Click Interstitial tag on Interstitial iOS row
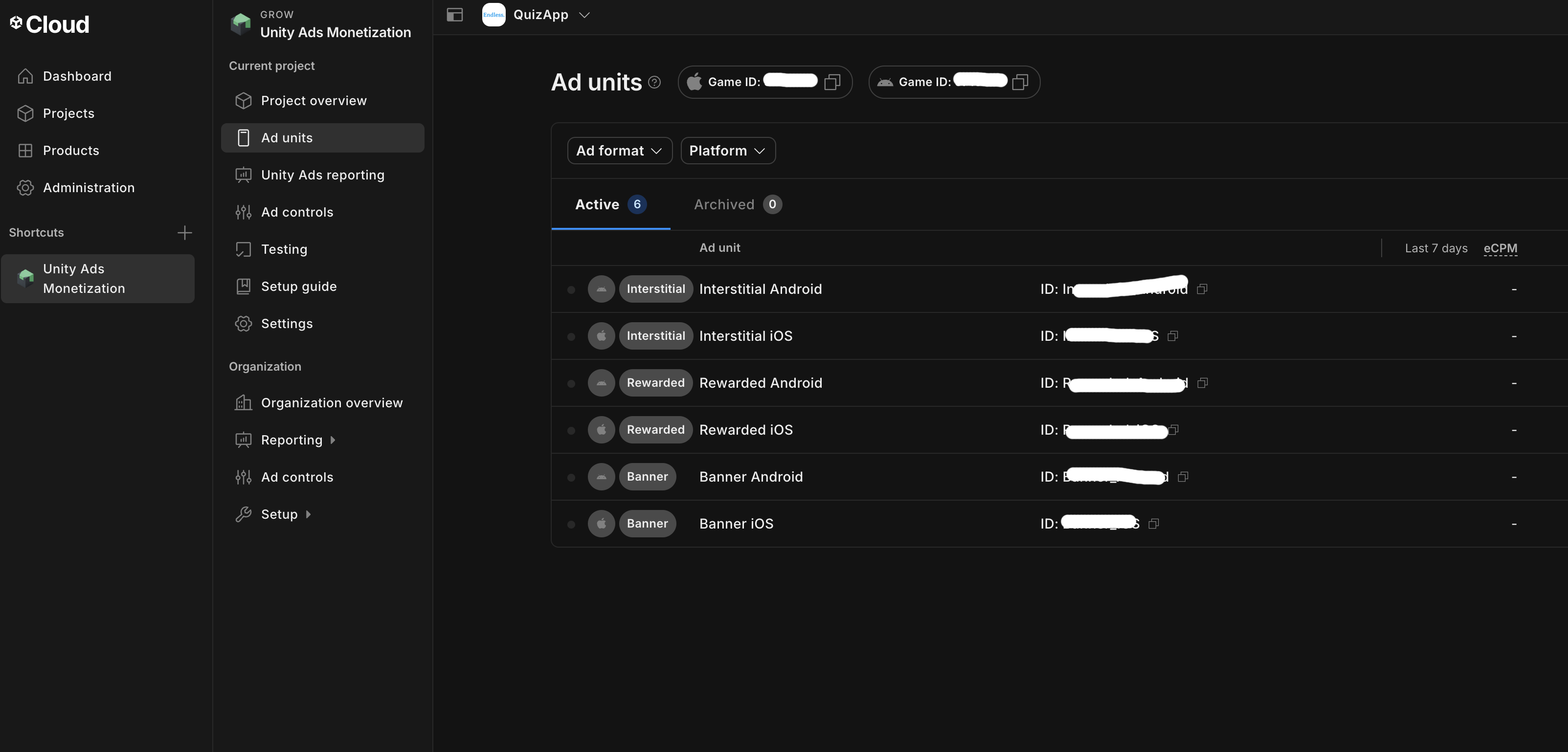 tap(655, 336)
